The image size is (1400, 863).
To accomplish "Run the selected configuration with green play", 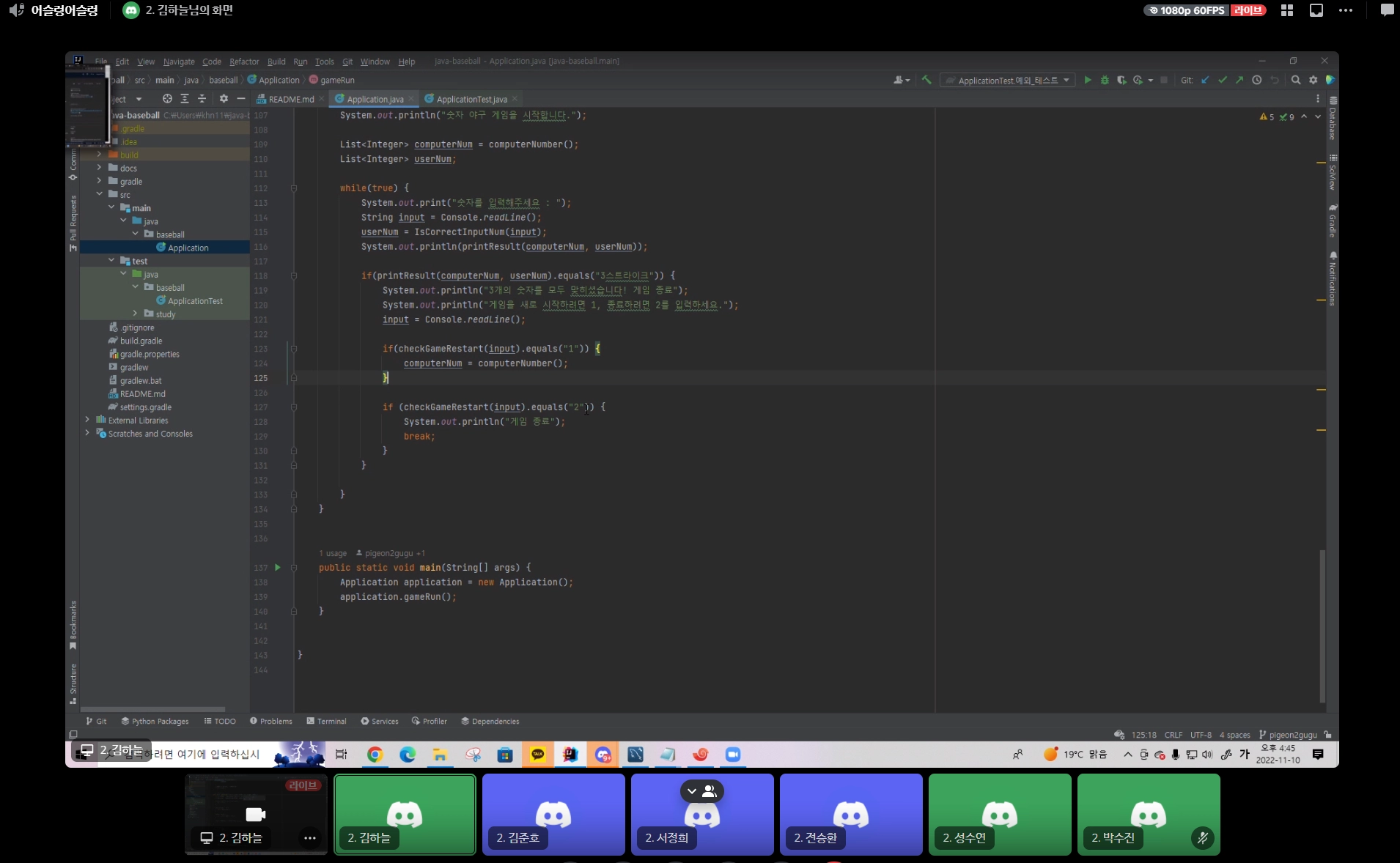I will 1088,80.
